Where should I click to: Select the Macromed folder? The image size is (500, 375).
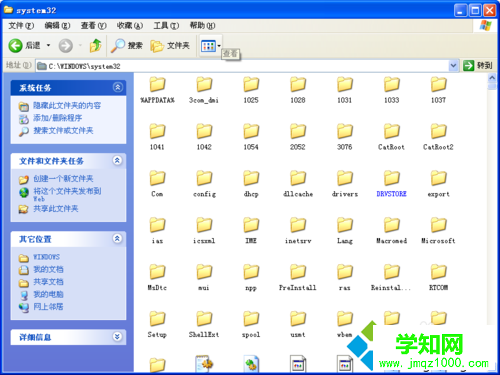coord(392,231)
